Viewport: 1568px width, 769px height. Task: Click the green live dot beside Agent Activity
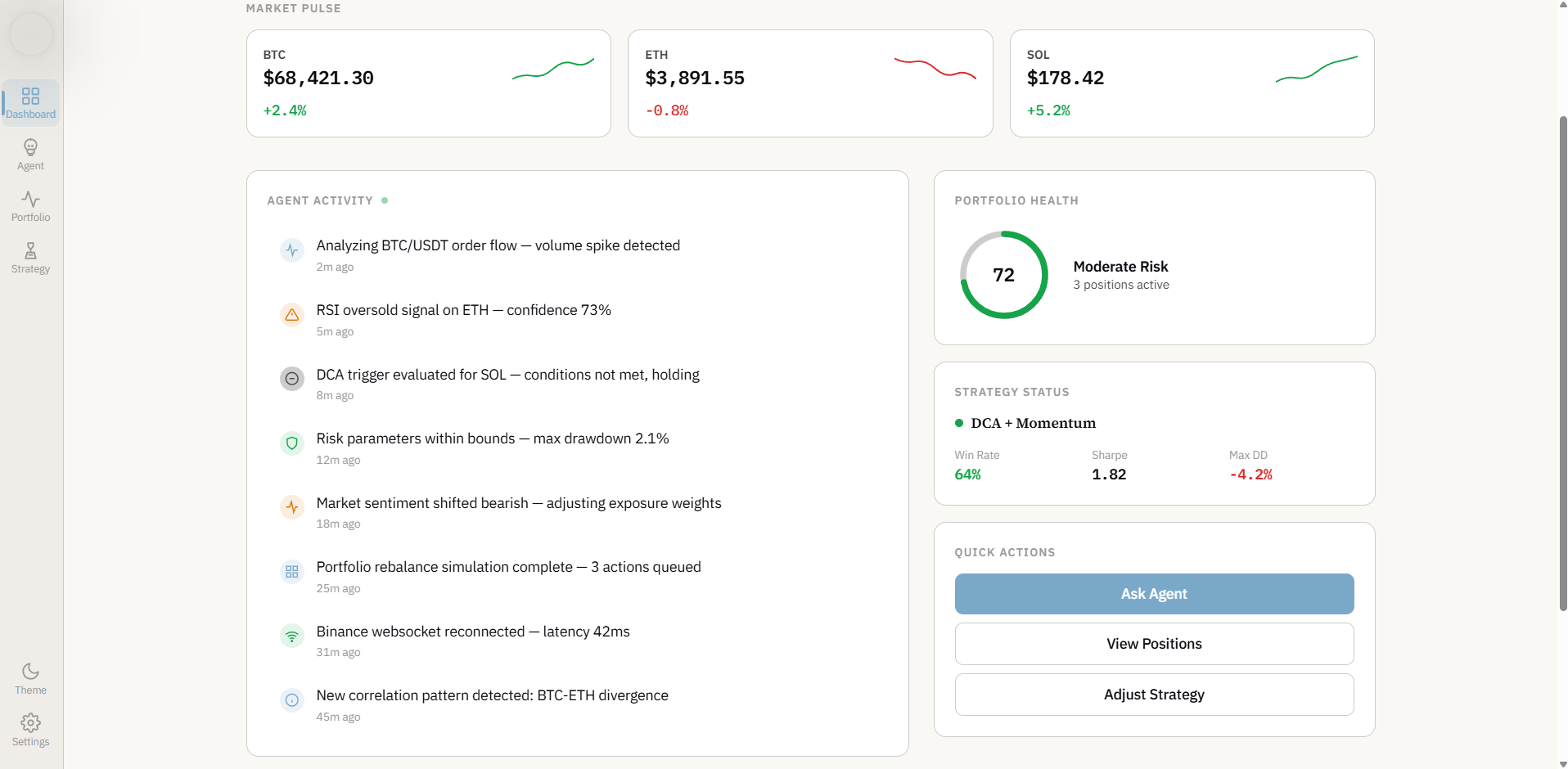pyautogui.click(x=385, y=200)
